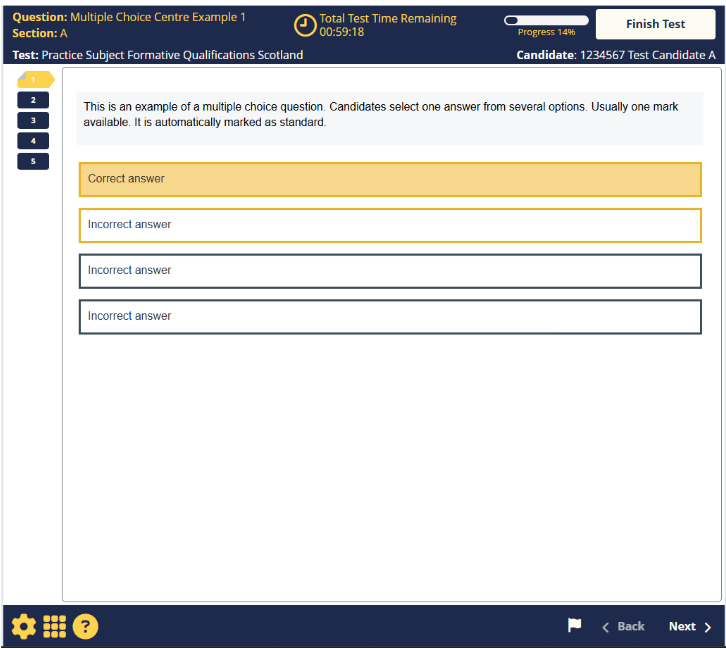Pick the middle 'Incorrect answer' option
The width and height of the screenshot is (726, 649).
point(390,271)
